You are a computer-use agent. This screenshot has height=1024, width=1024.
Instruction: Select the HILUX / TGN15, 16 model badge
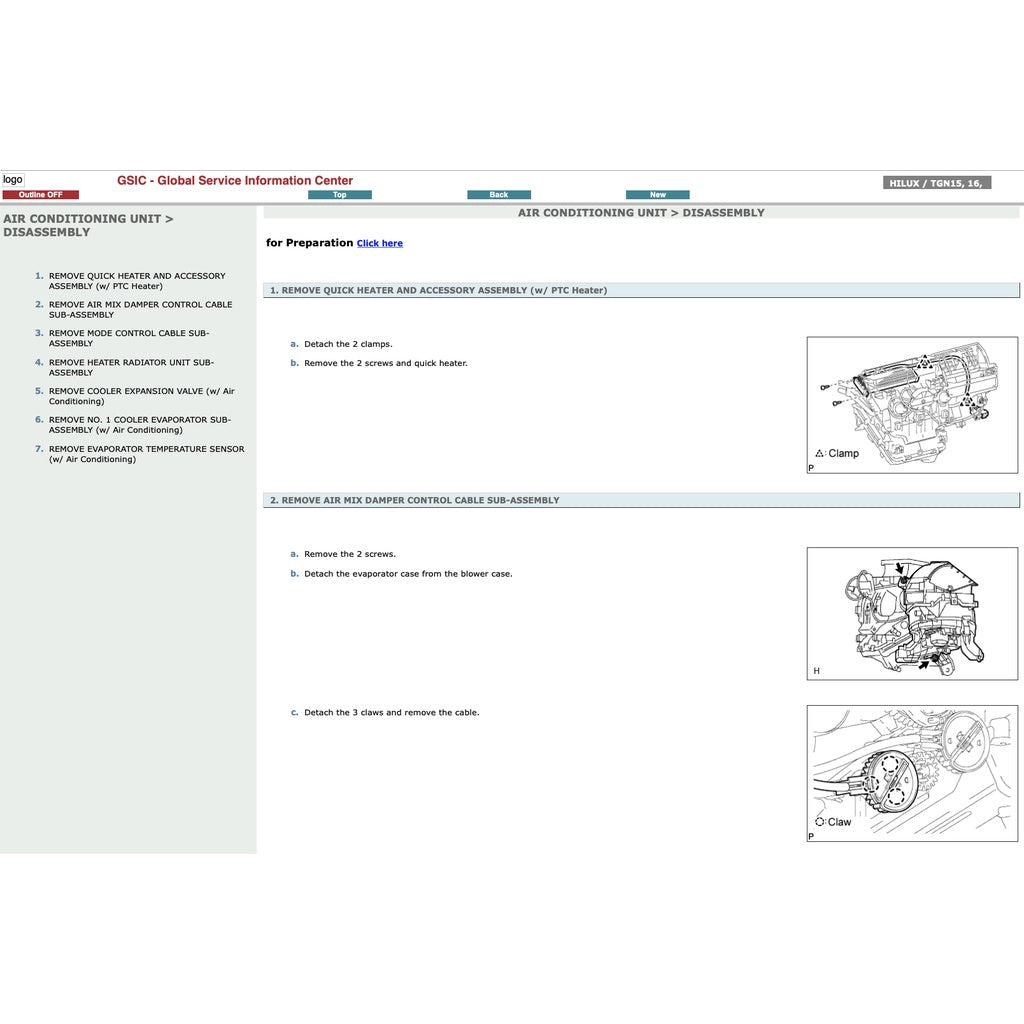(935, 182)
